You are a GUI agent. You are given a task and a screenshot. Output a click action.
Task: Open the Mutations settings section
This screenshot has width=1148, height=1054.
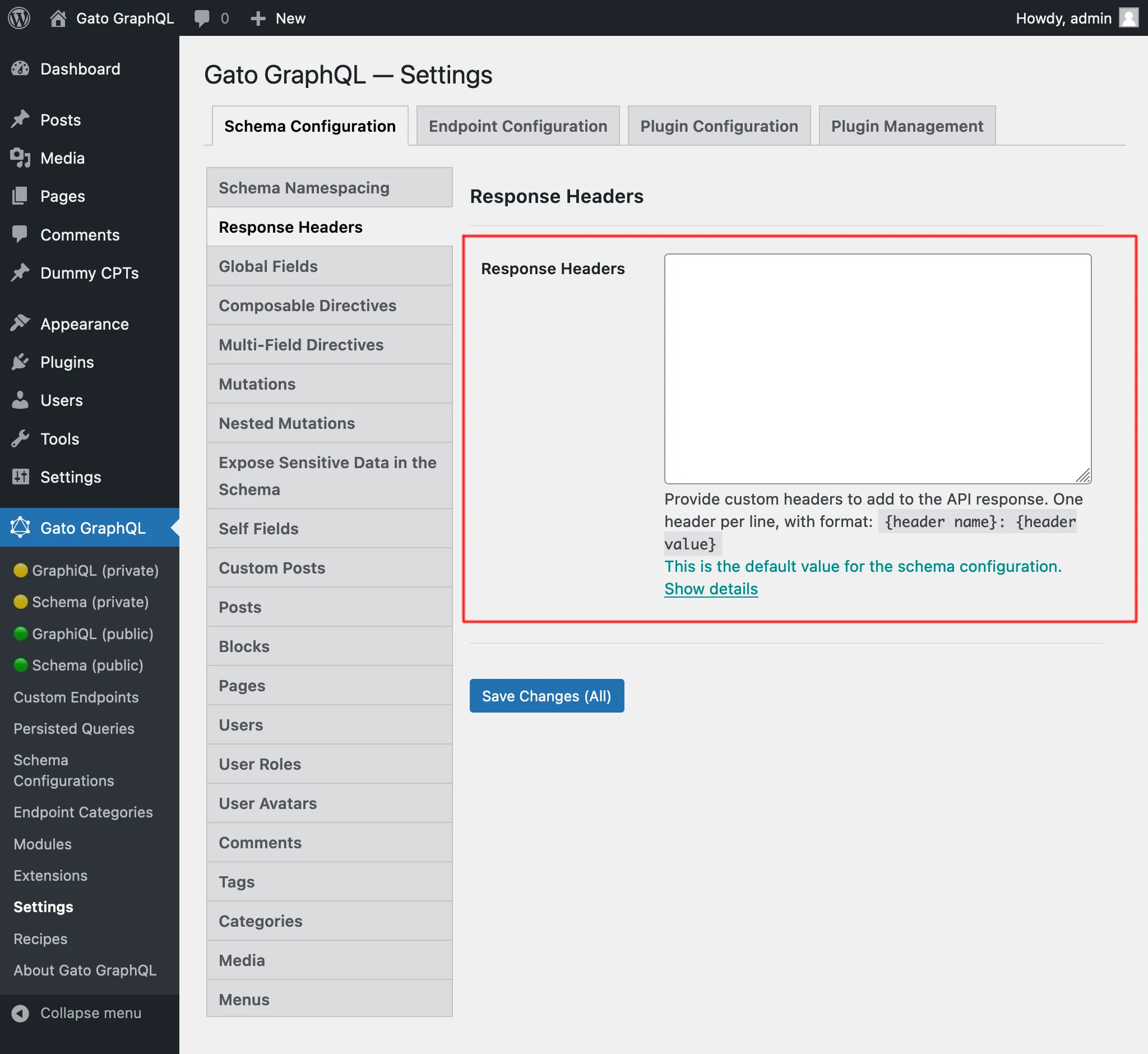pyautogui.click(x=330, y=384)
